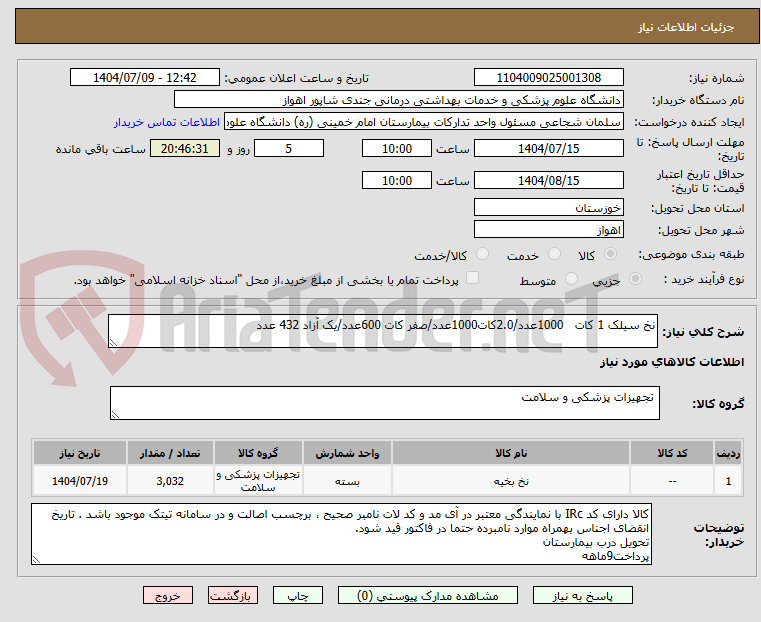Click the price validity time 10:00 field
This screenshot has height=622, width=761.
(397, 180)
